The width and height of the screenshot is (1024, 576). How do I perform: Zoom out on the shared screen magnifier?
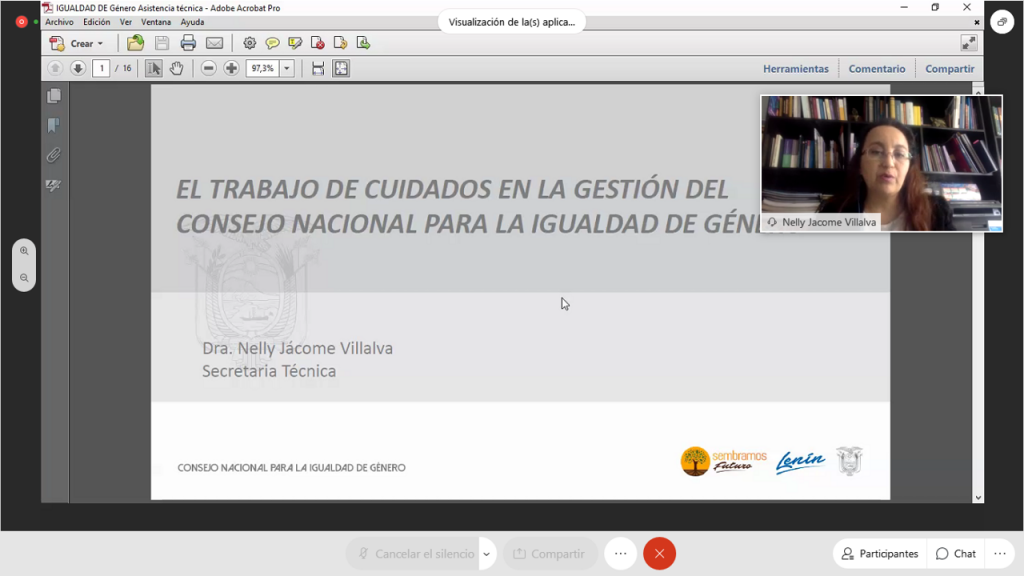24,278
